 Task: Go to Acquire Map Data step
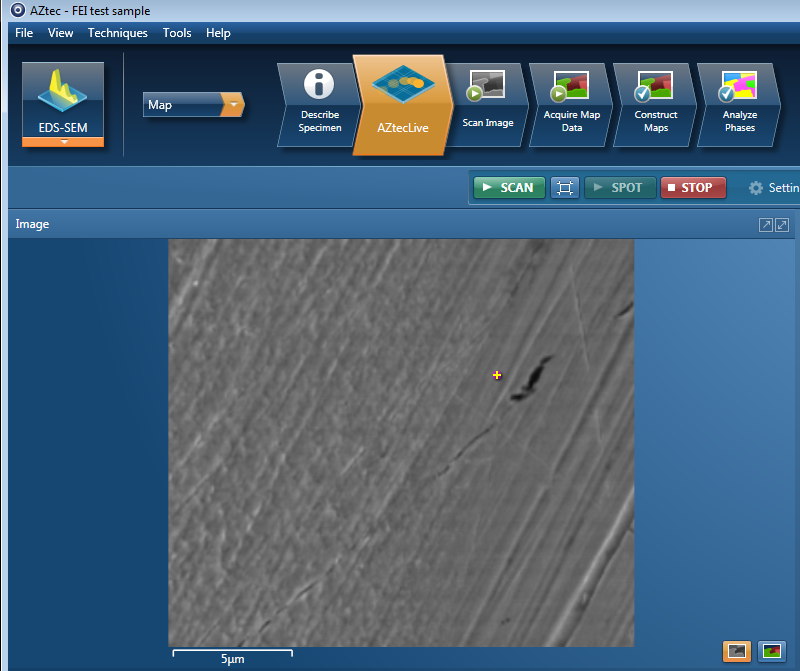[x=571, y=105]
